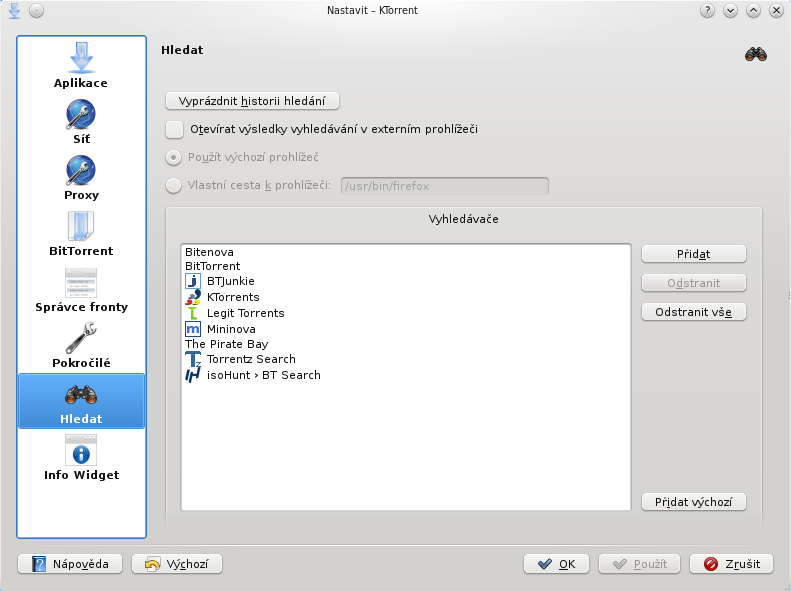
Task: Select isoHunt › BT Search entry text
Action: 264,375
